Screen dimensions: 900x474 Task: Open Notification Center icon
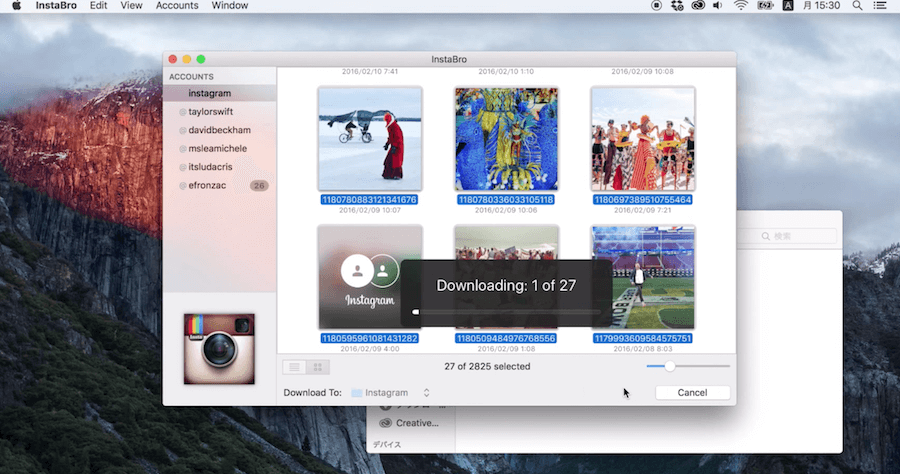pyautogui.click(x=879, y=6)
